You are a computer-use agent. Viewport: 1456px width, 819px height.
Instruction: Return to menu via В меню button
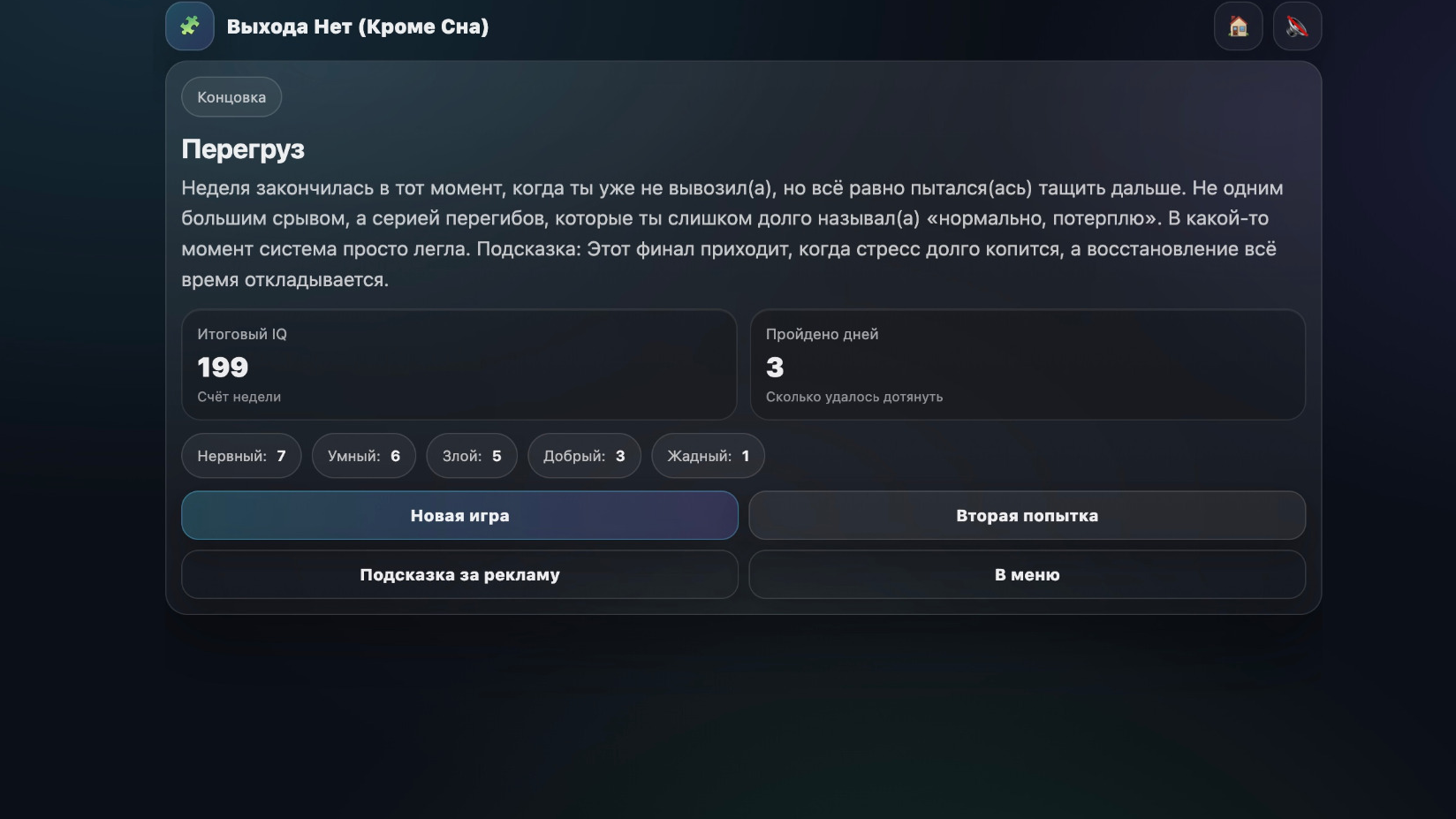pos(1027,574)
